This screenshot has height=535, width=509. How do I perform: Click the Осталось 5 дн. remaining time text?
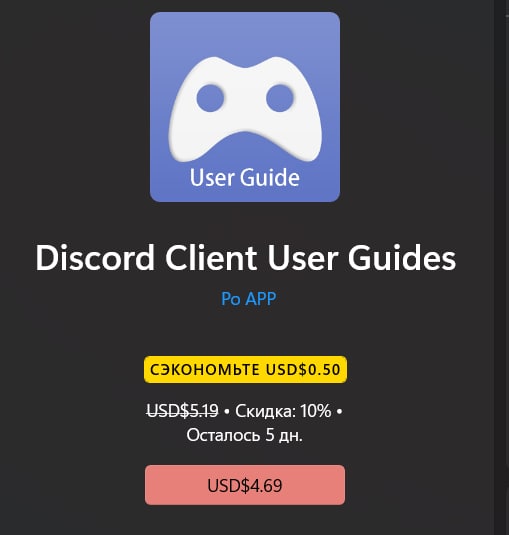pos(245,435)
